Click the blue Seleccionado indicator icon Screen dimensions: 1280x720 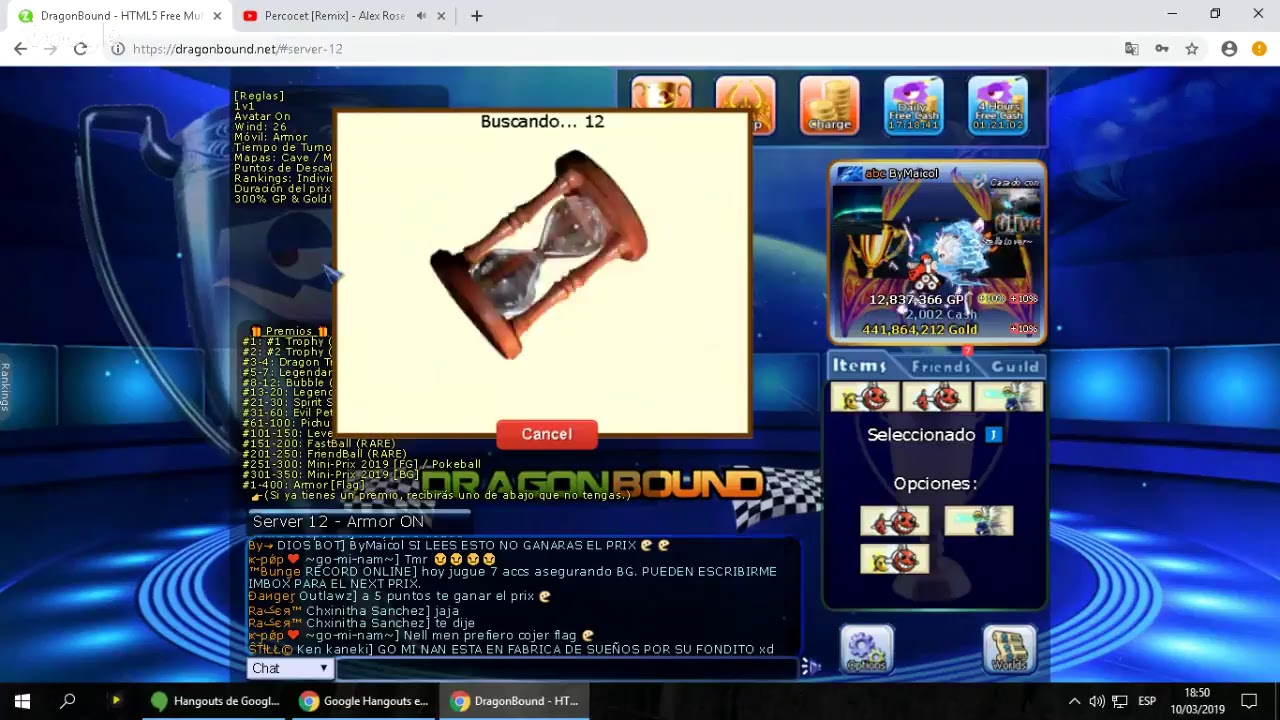[993, 435]
